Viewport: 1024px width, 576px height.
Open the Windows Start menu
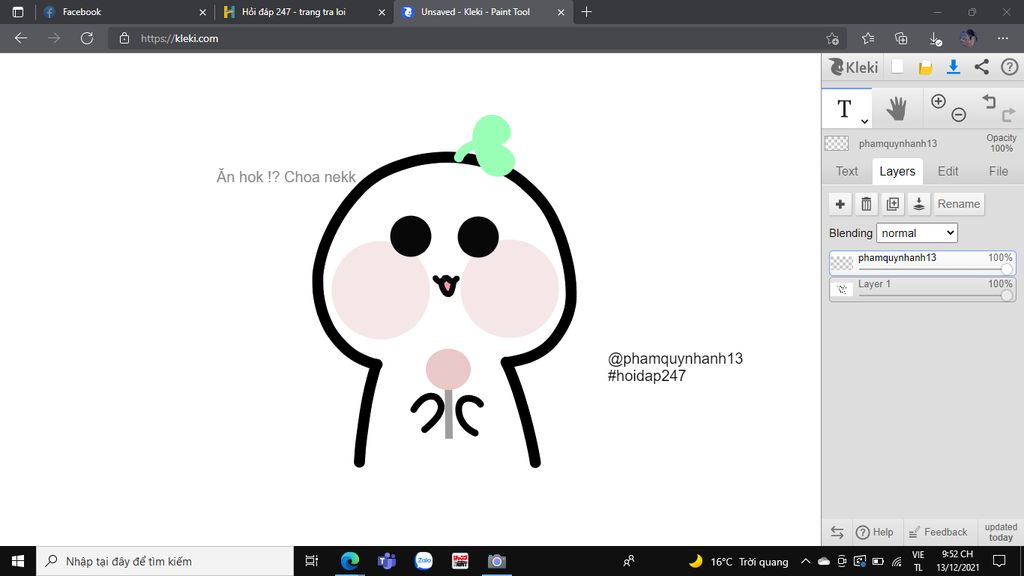(18, 561)
